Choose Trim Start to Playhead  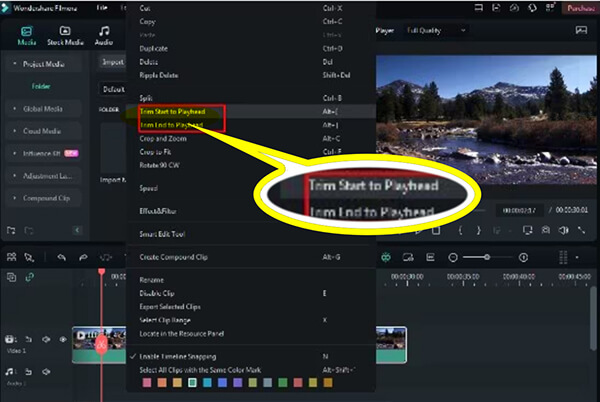tap(173, 112)
